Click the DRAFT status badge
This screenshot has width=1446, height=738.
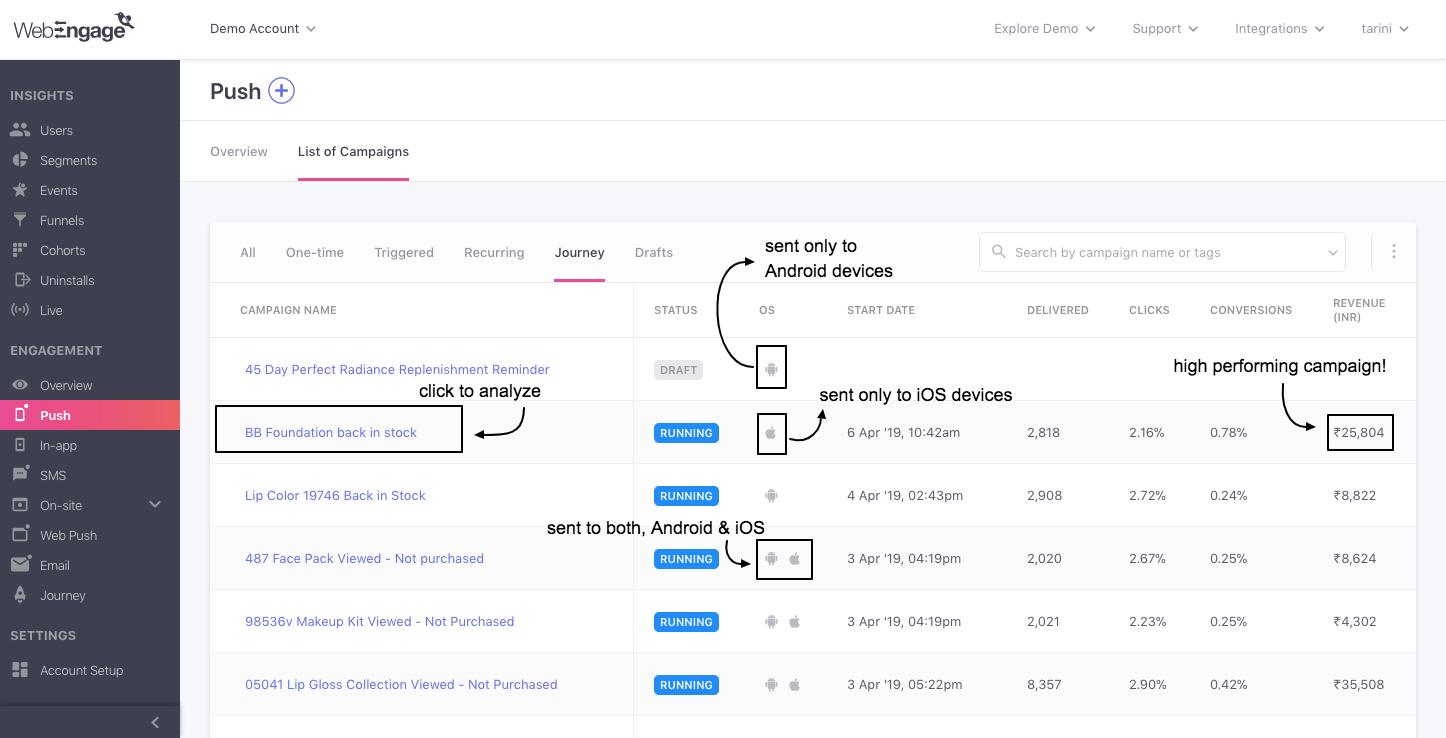[678, 370]
